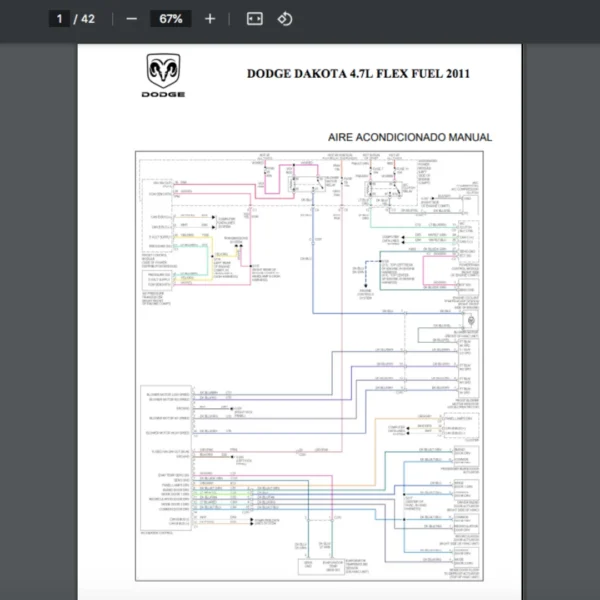This screenshot has width=600, height=600.
Task: Click the zoom in plus icon
Action: [210, 19]
